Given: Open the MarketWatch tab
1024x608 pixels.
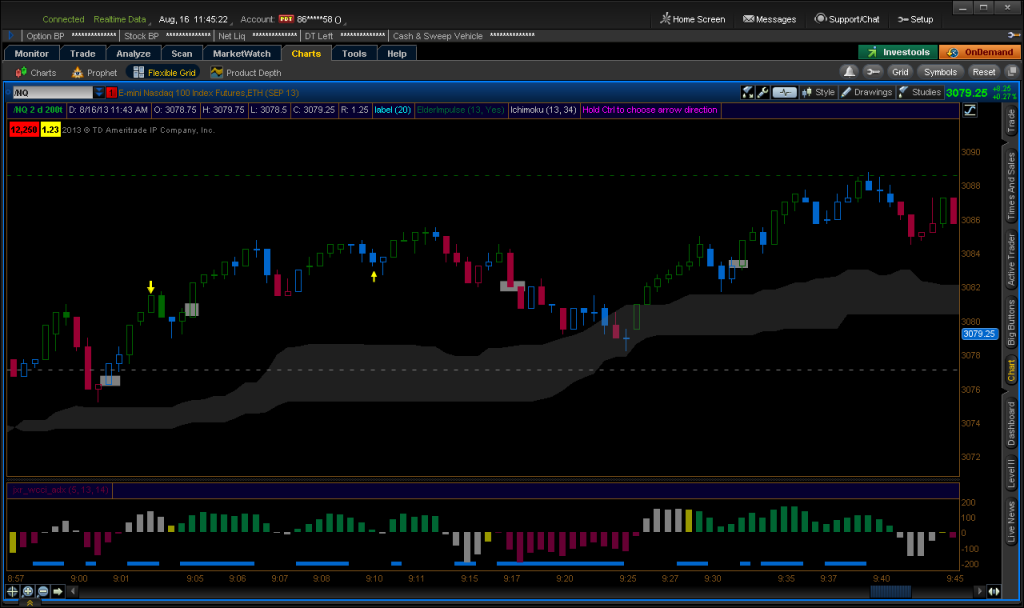Looking at the screenshot, I should click(x=242, y=54).
